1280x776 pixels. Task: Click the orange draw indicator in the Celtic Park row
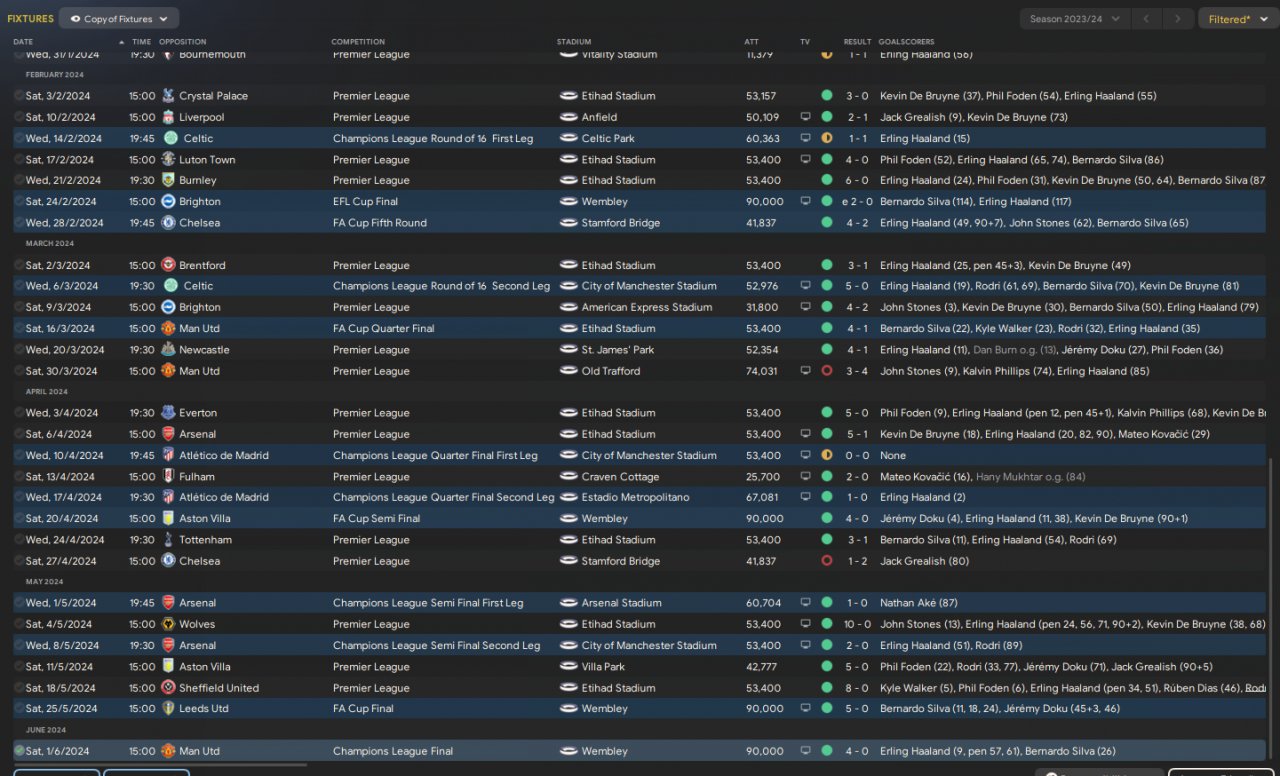[826, 138]
